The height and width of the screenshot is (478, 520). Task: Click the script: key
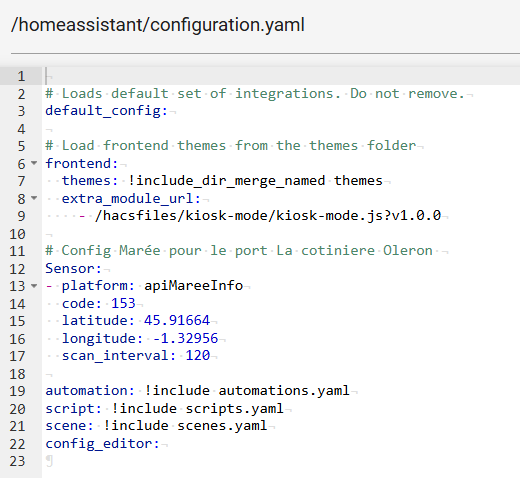(73, 408)
